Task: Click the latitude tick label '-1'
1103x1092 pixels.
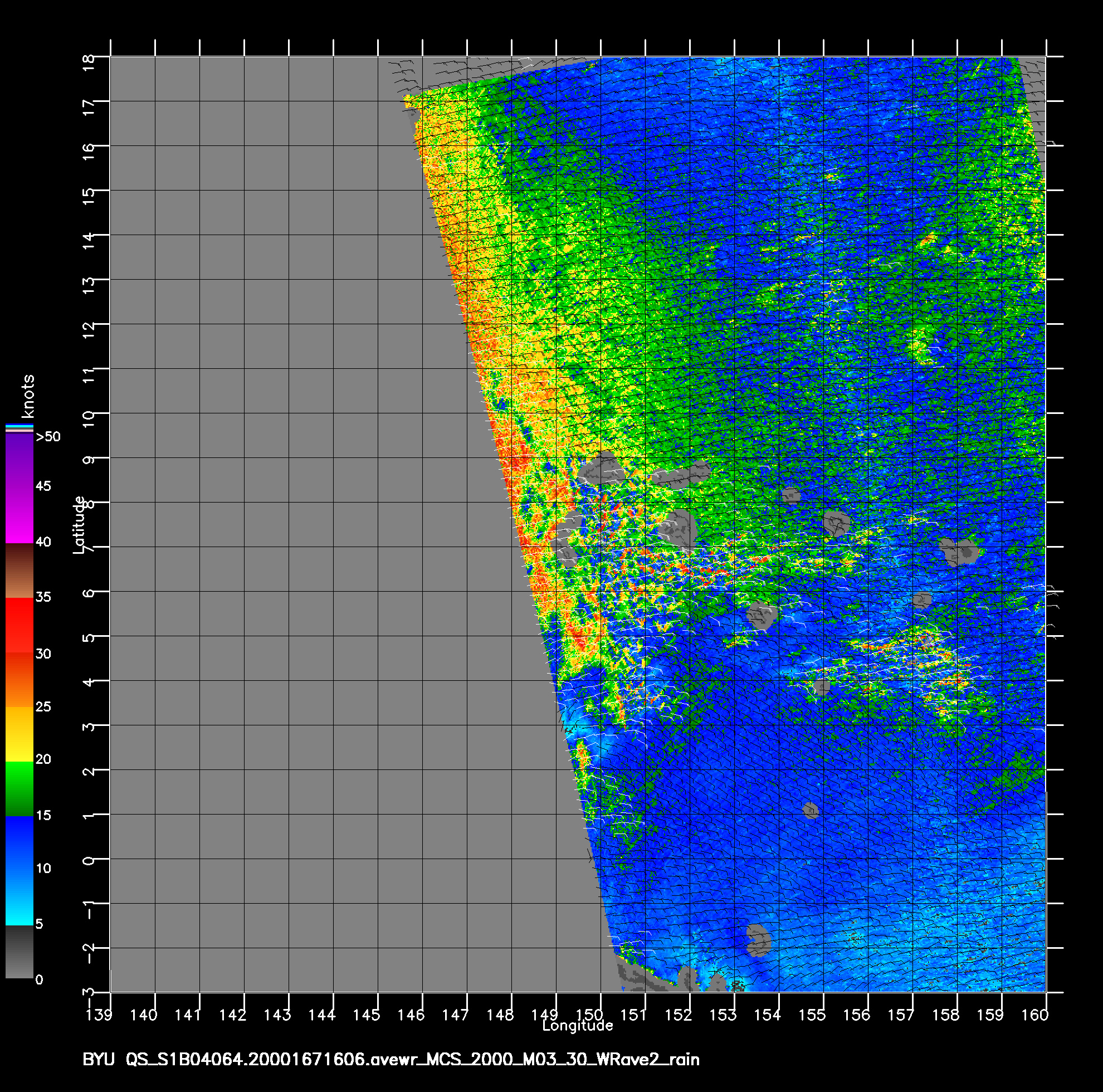Action: (89, 910)
